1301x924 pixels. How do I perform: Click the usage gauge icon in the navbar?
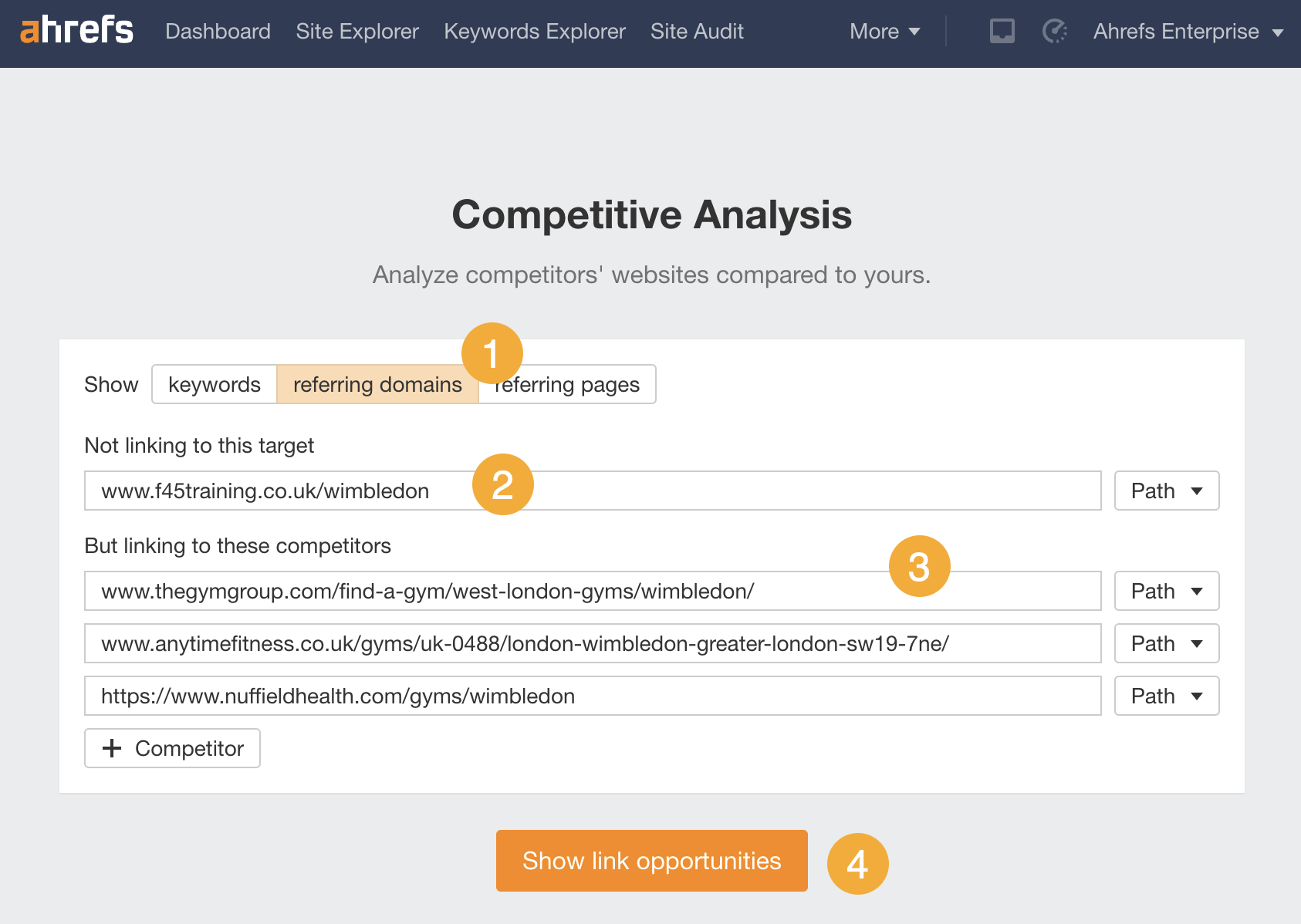tap(1054, 32)
